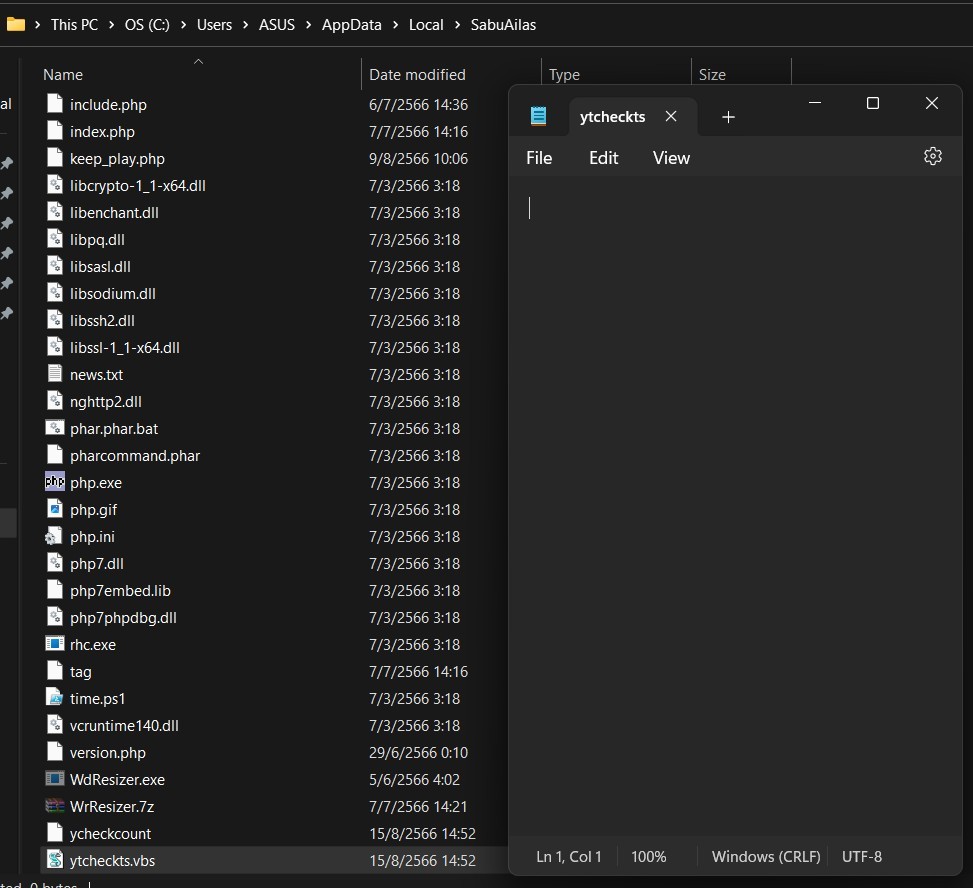
Task: Select the index.php file name
Action: pos(102,132)
